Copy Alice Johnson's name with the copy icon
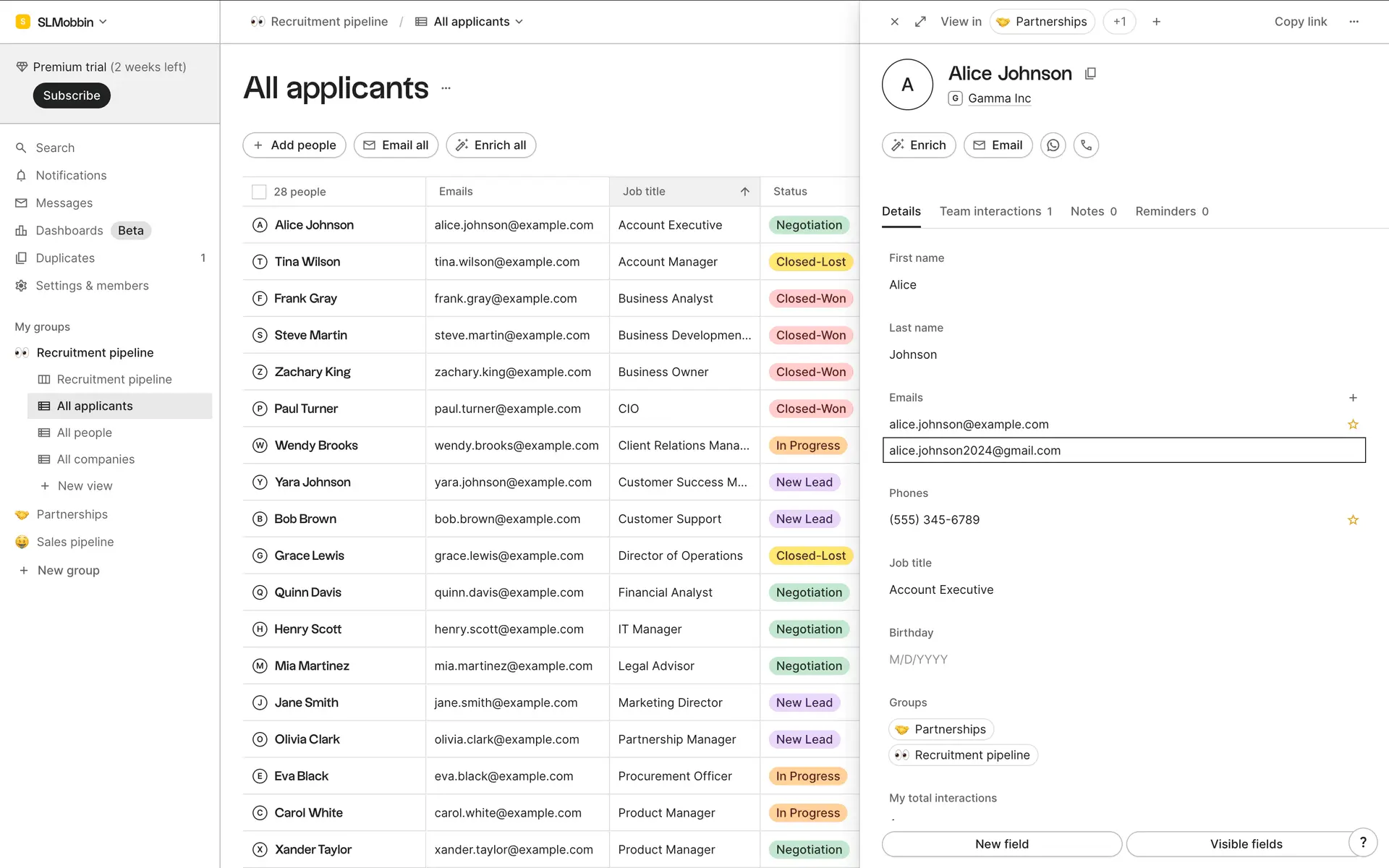 (1090, 74)
